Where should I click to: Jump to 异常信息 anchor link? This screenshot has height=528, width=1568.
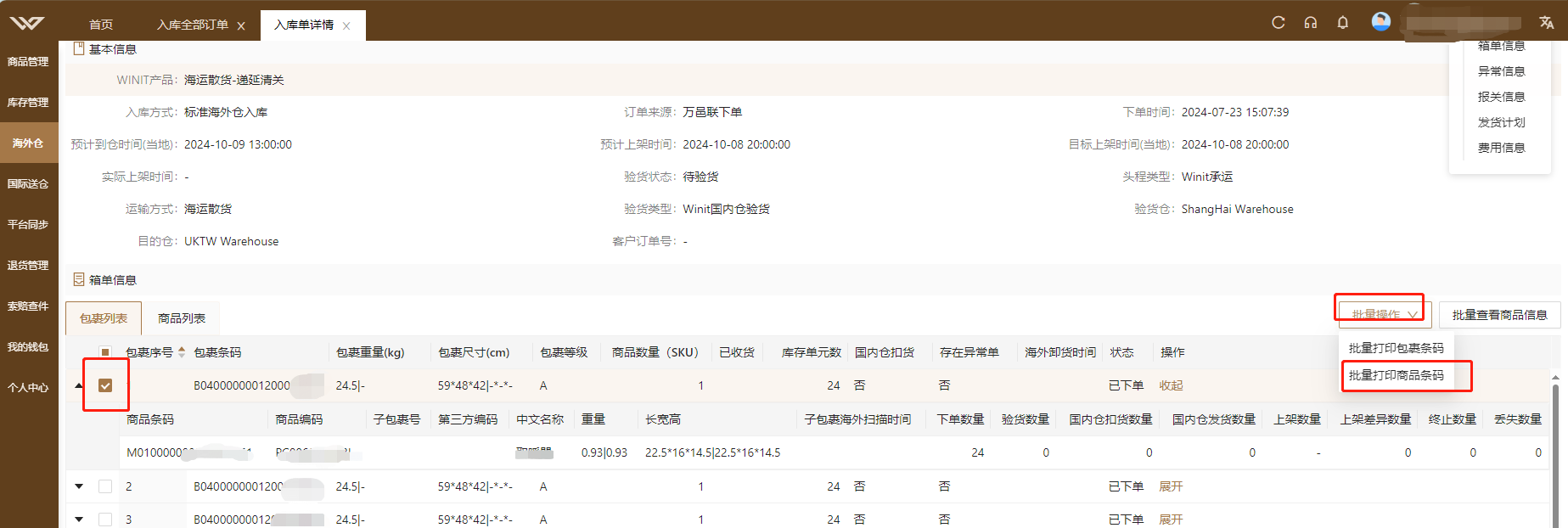point(1501,71)
